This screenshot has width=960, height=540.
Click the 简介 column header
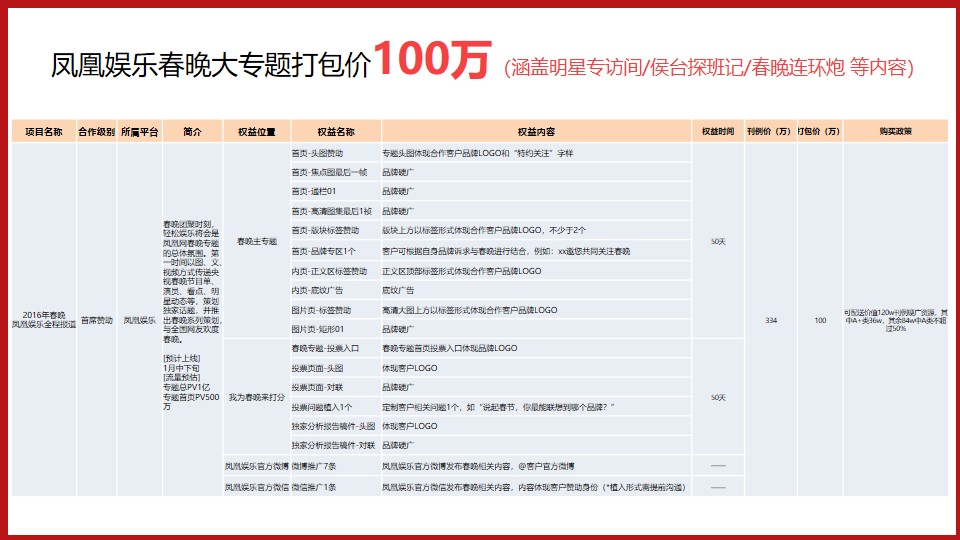point(192,132)
